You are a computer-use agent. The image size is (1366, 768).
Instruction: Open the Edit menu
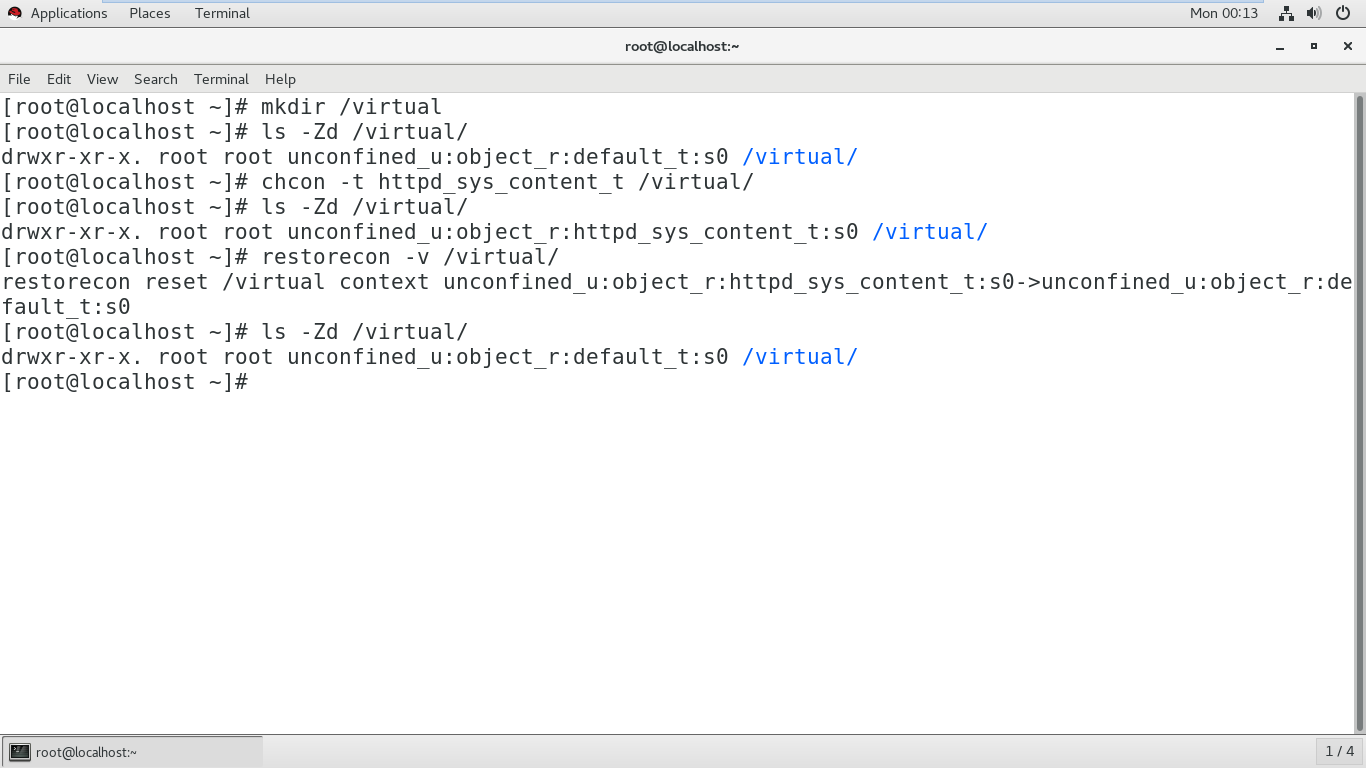click(x=59, y=79)
